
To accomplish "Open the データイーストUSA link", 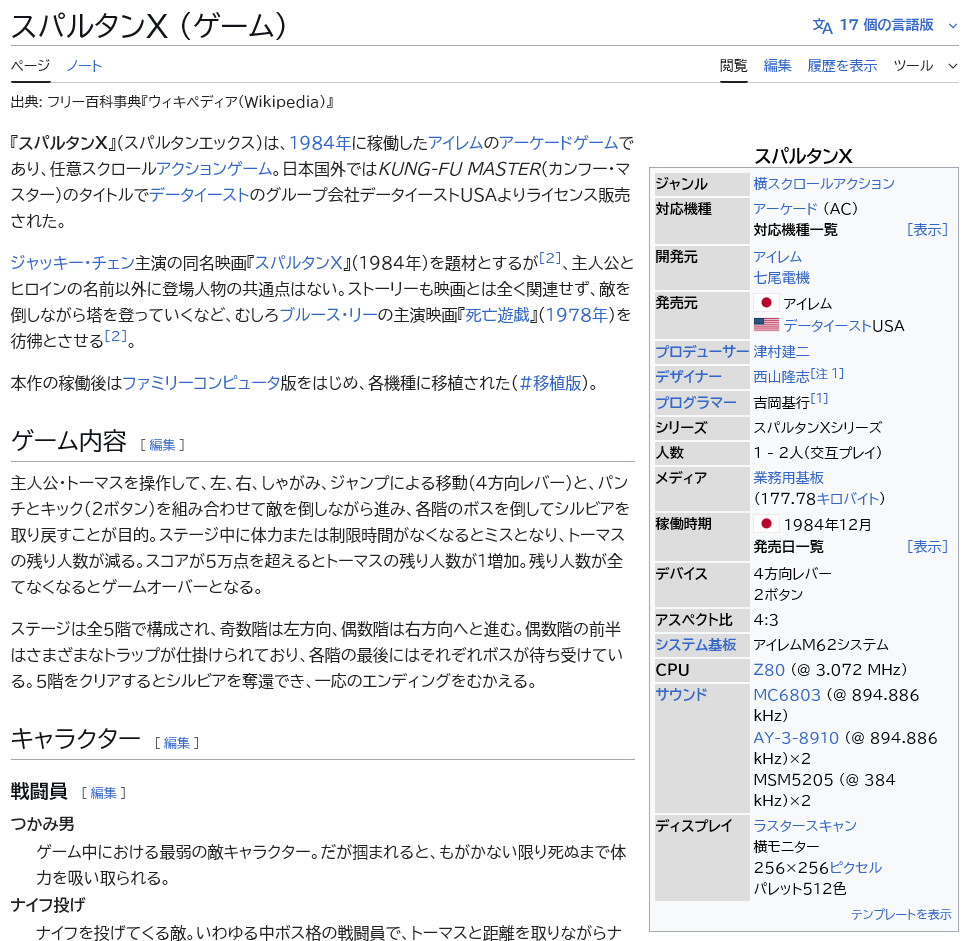I will (828, 325).
